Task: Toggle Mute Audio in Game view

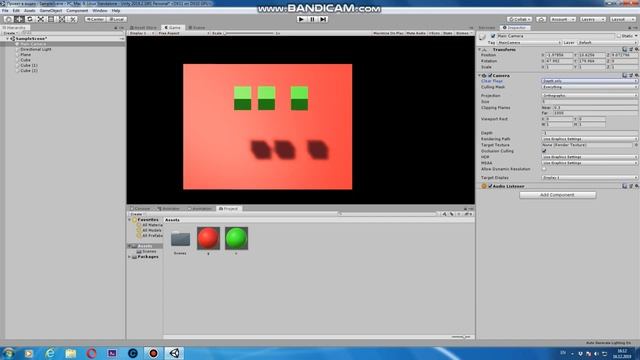Action: click(416, 33)
